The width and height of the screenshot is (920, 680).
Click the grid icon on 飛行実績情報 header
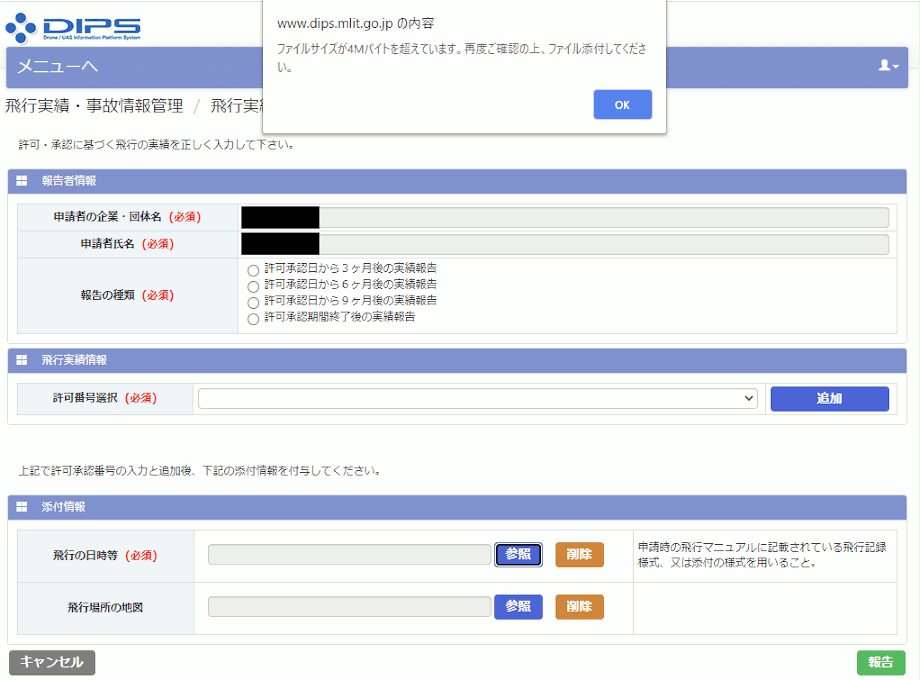point(23,361)
